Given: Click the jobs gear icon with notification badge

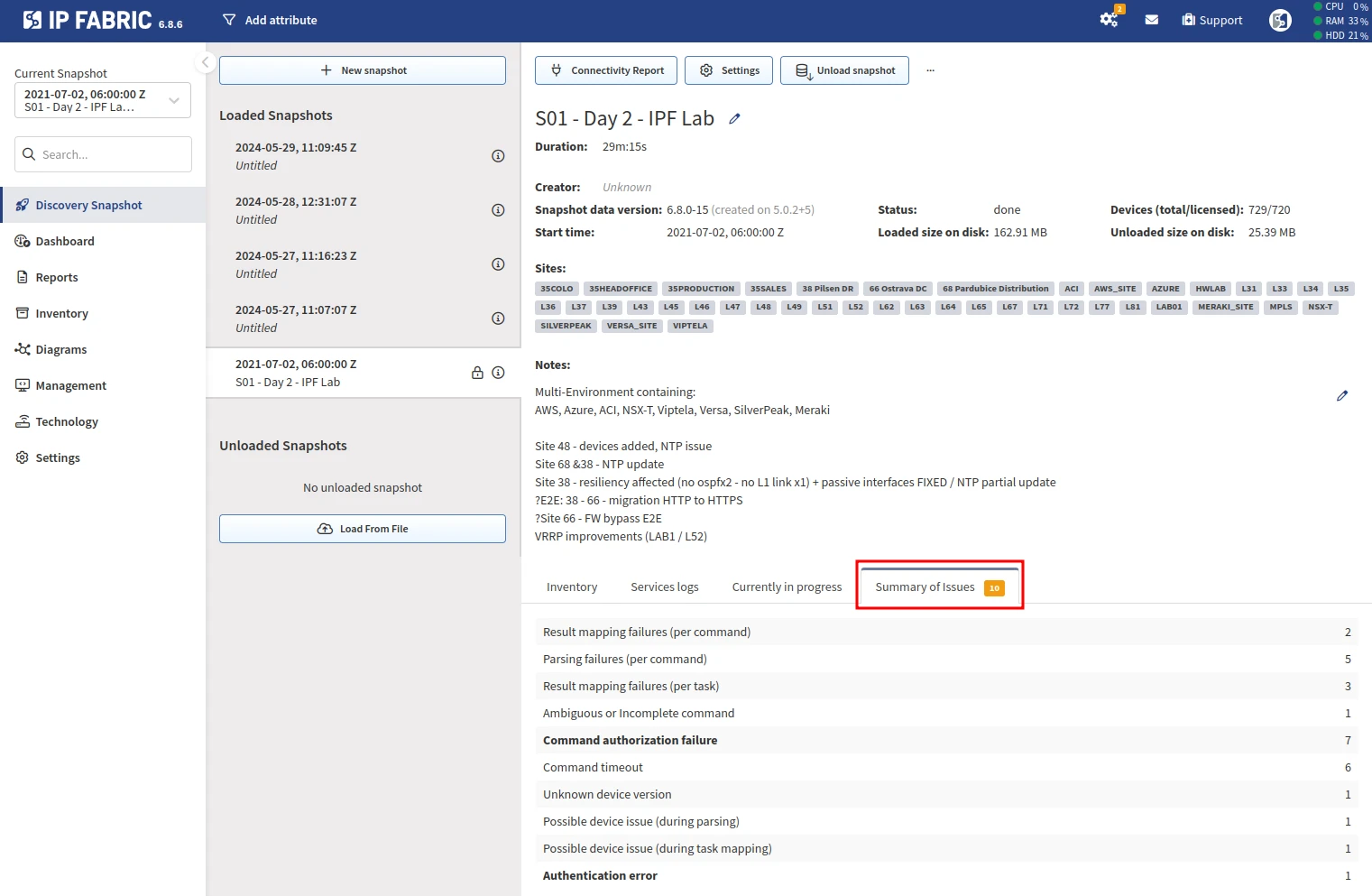Looking at the screenshot, I should pos(1110,19).
